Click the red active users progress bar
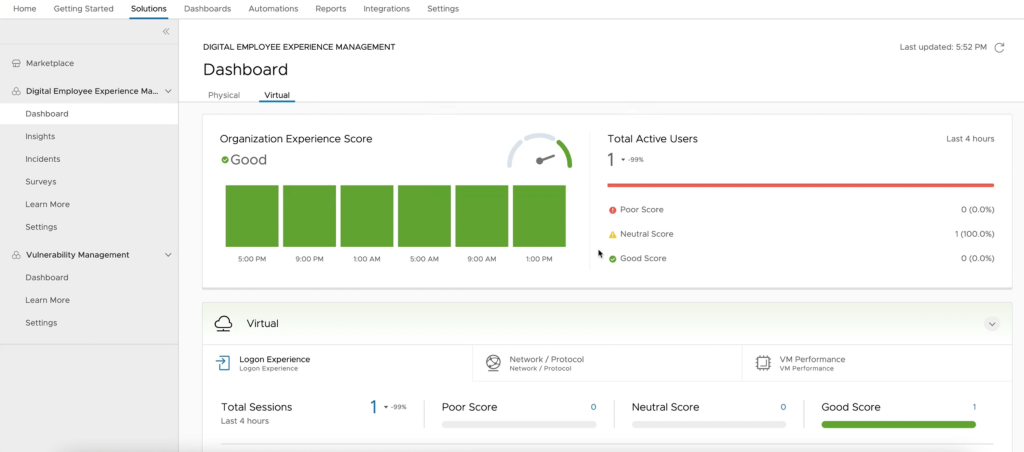This screenshot has width=1024, height=452. pyautogui.click(x=801, y=186)
